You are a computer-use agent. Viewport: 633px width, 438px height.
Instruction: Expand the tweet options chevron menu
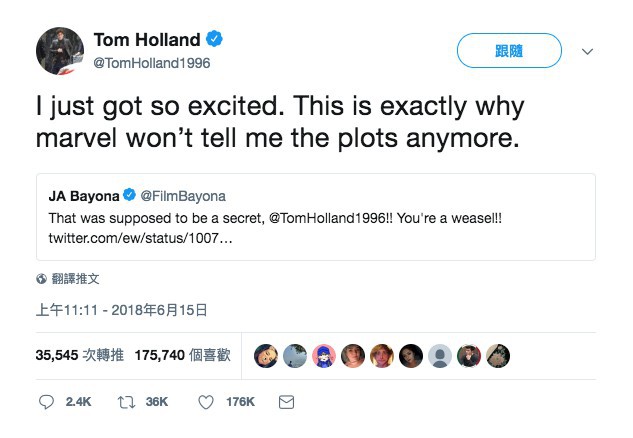point(587,51)
